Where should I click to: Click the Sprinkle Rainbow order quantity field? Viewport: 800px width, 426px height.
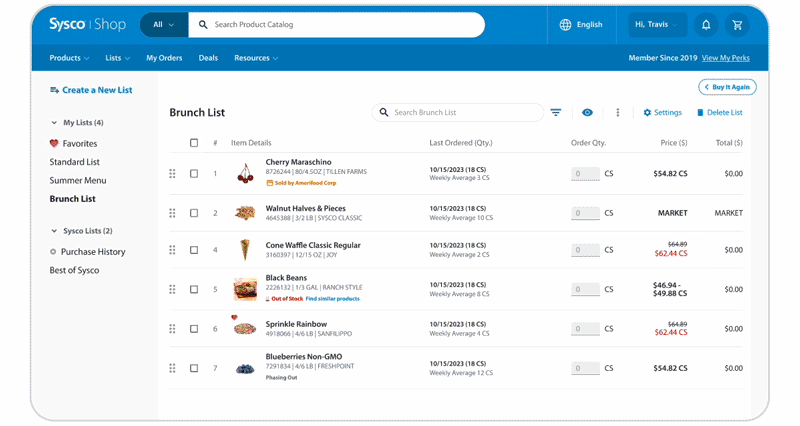click(x=585, y=329)
